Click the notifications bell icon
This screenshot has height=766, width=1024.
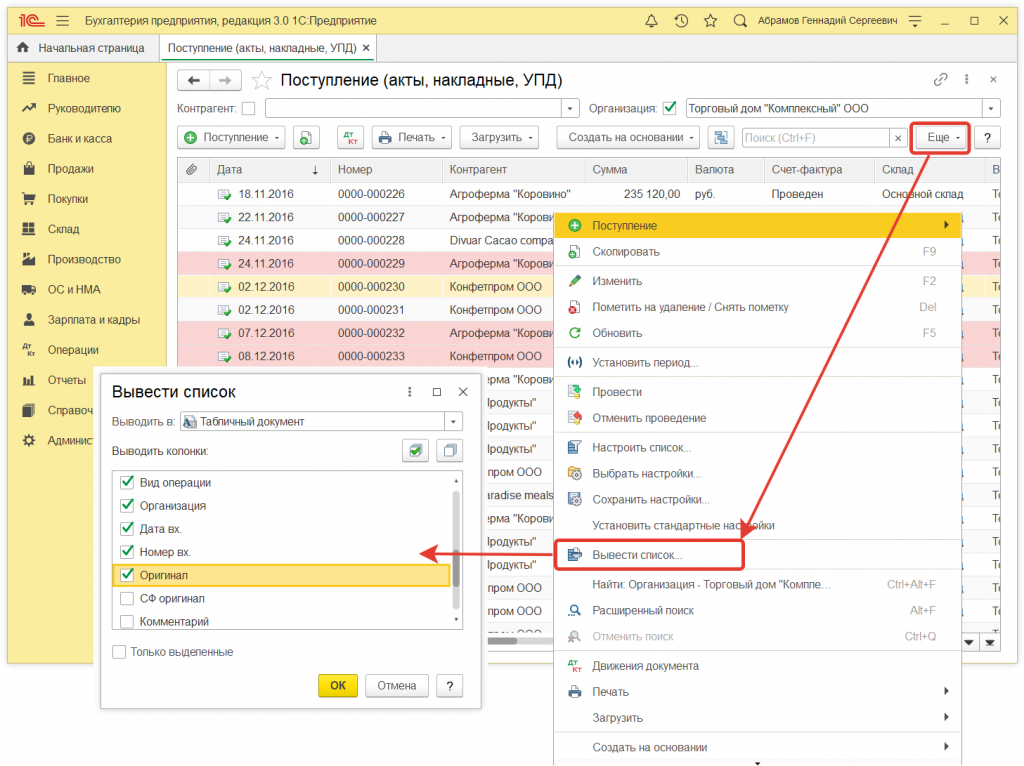coord(652,20)
